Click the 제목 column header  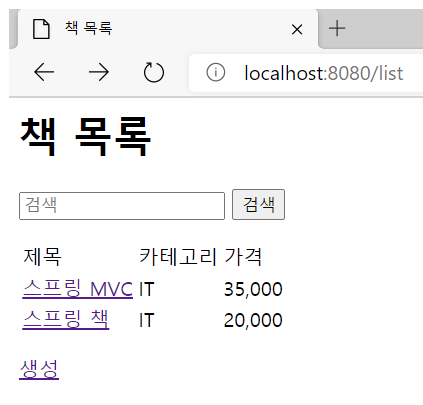42,257
